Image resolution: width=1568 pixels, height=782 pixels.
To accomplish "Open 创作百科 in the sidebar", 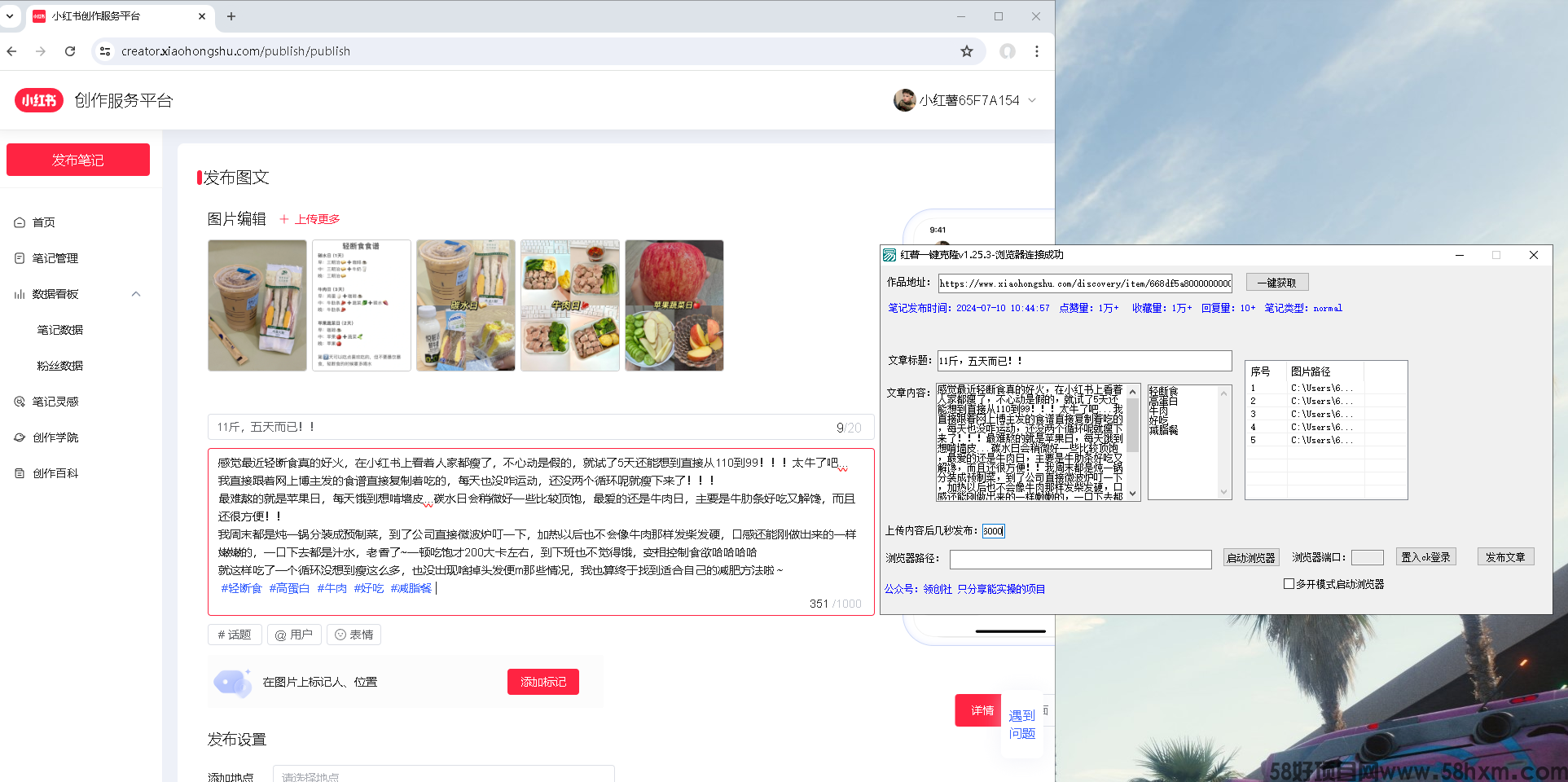I will [x=55, y=473].
